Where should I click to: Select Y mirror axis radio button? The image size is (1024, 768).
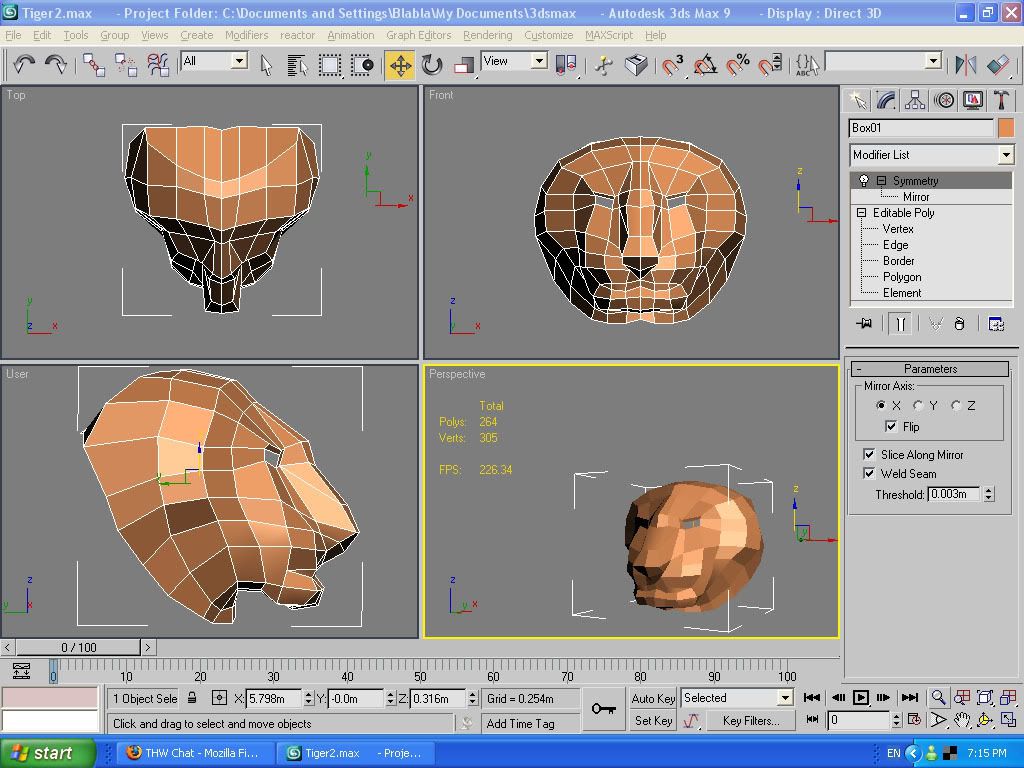click(918, 406)
